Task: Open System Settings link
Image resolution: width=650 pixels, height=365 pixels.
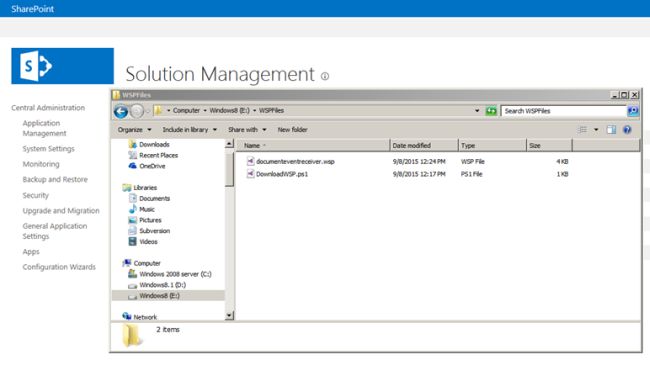Action: click(x=49, y=148)
